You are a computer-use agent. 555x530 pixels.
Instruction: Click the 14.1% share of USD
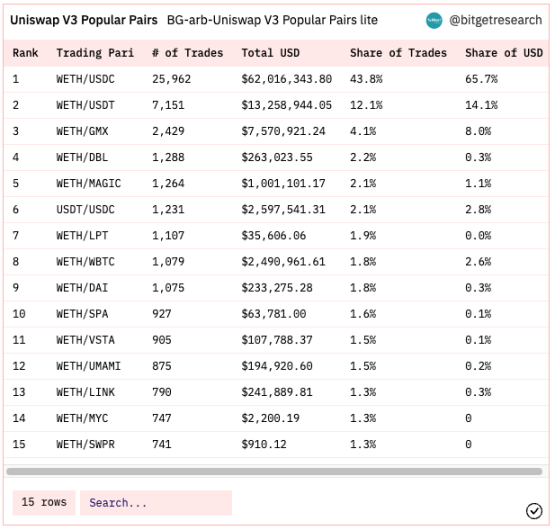pyautogui.click(x=482, y=105)
